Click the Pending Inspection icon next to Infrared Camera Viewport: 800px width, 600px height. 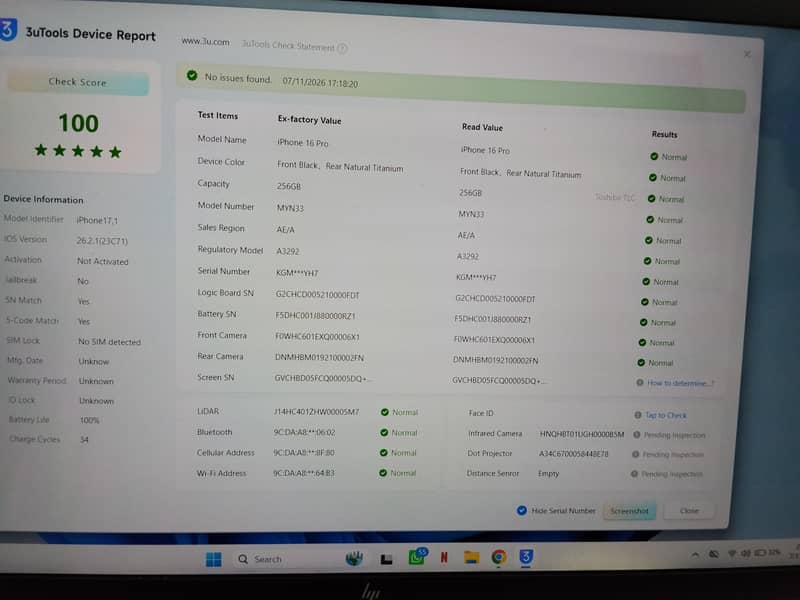tap(636, 435)
